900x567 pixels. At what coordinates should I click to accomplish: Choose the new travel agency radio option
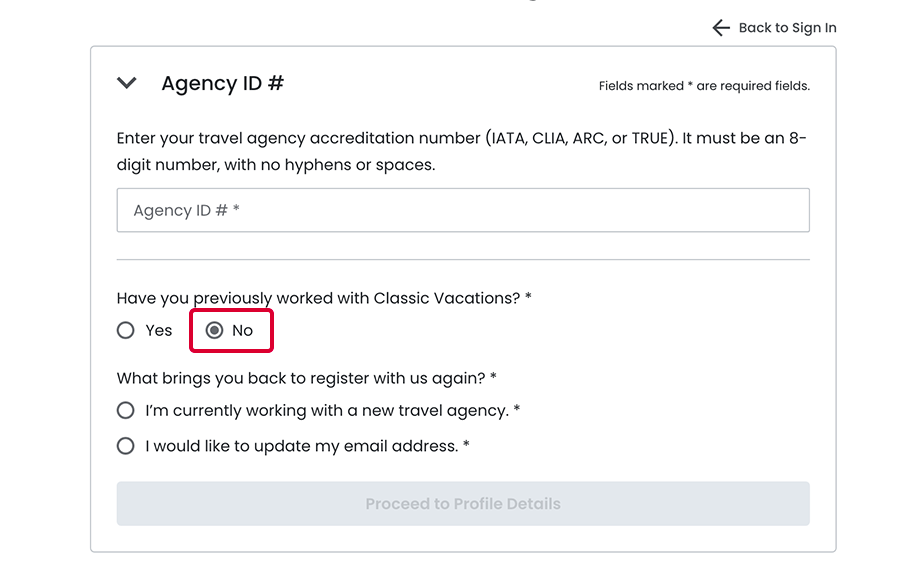coord(126,410)
